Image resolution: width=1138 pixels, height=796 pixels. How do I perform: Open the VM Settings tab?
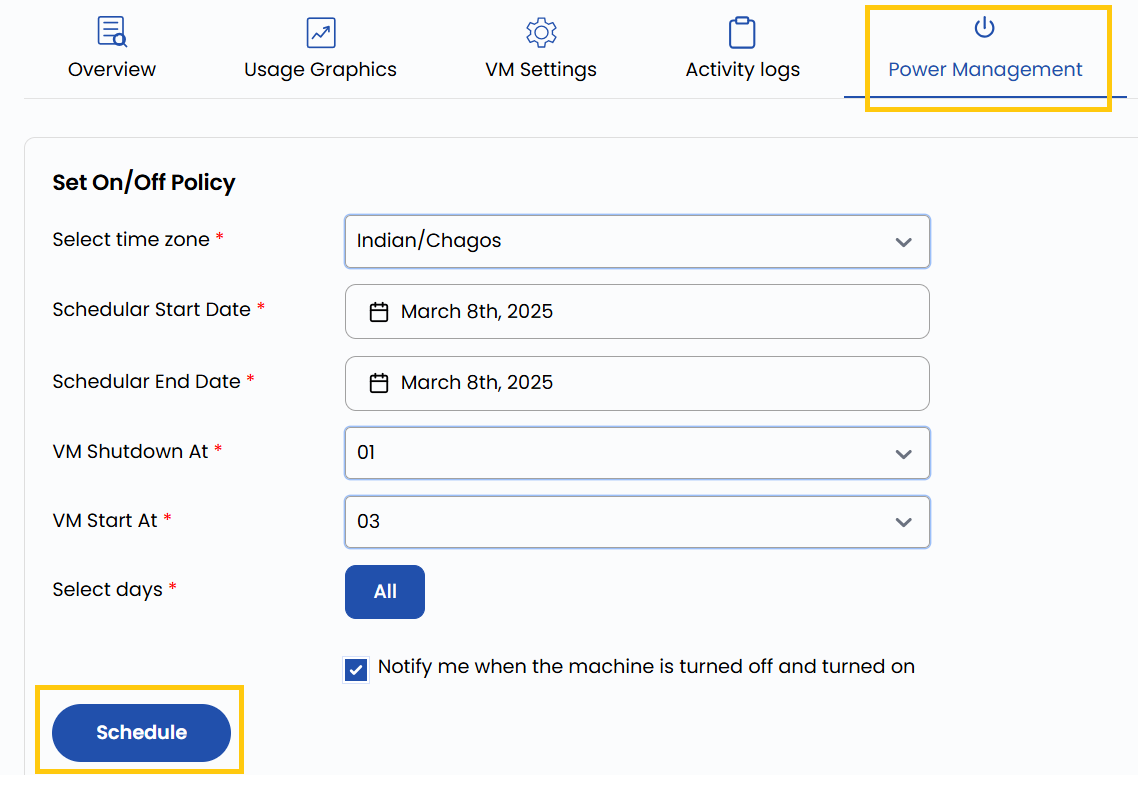tap(540, 70)
